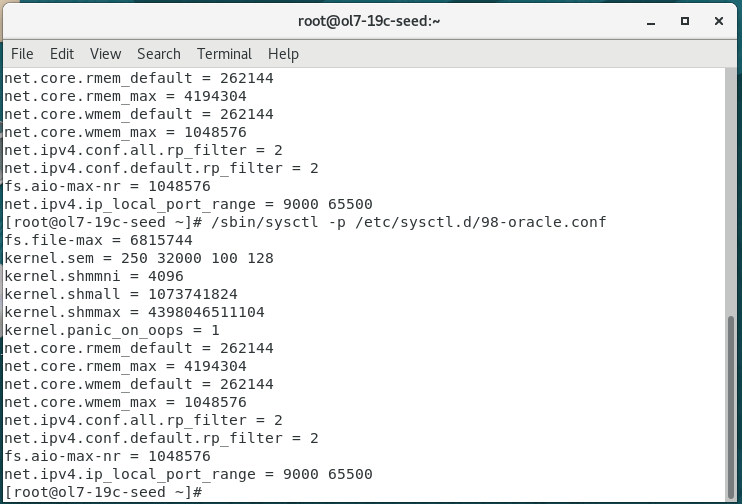
Task: Click the kernel.panic_on_oops = 1 line
Action: click(111, 330)
